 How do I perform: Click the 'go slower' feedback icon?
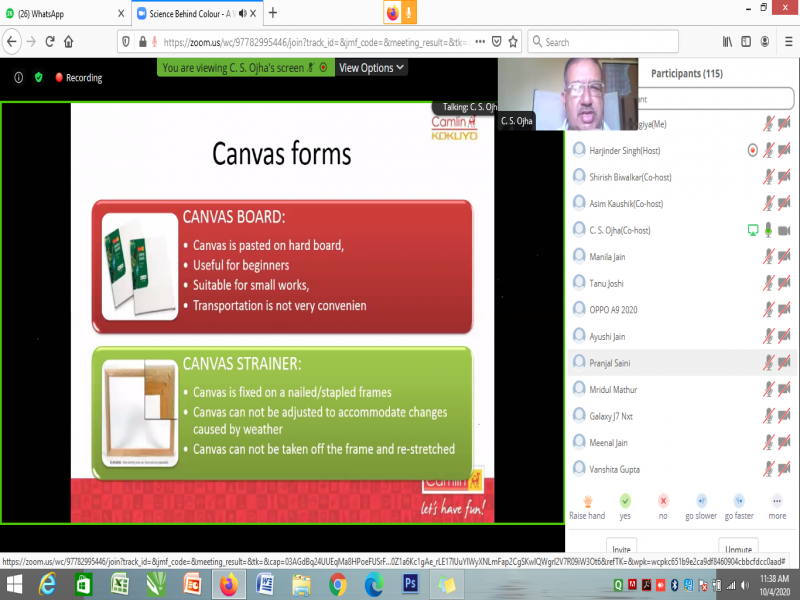click(x=702, y=500)
